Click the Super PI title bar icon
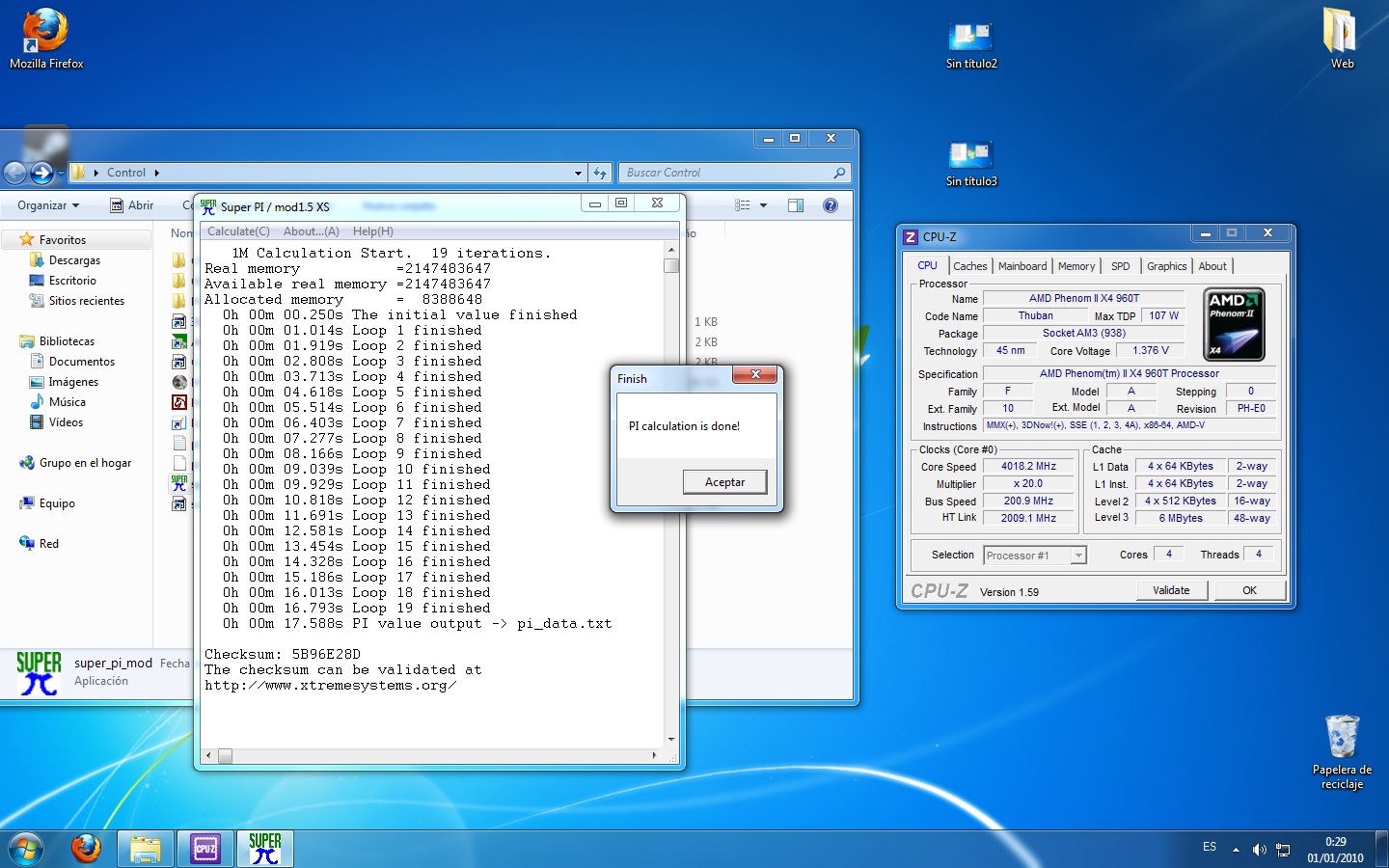Viewport: 1389px width, 868px height. point(208,206)
